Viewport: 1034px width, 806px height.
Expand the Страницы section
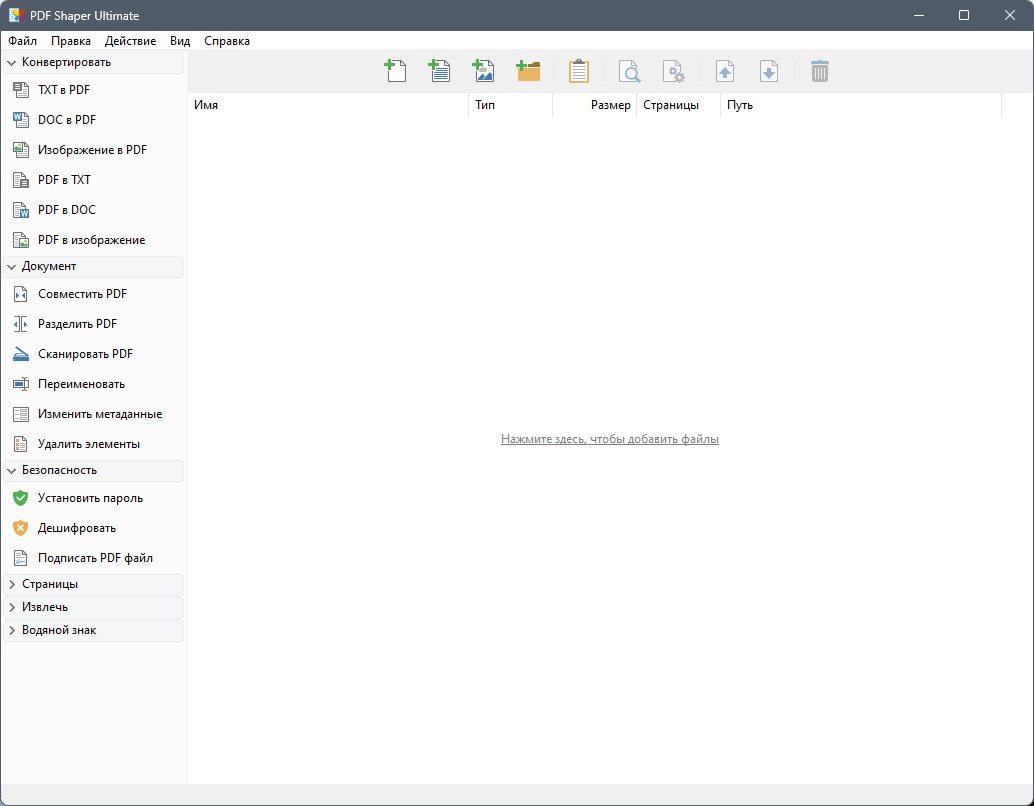coord(50,584)
